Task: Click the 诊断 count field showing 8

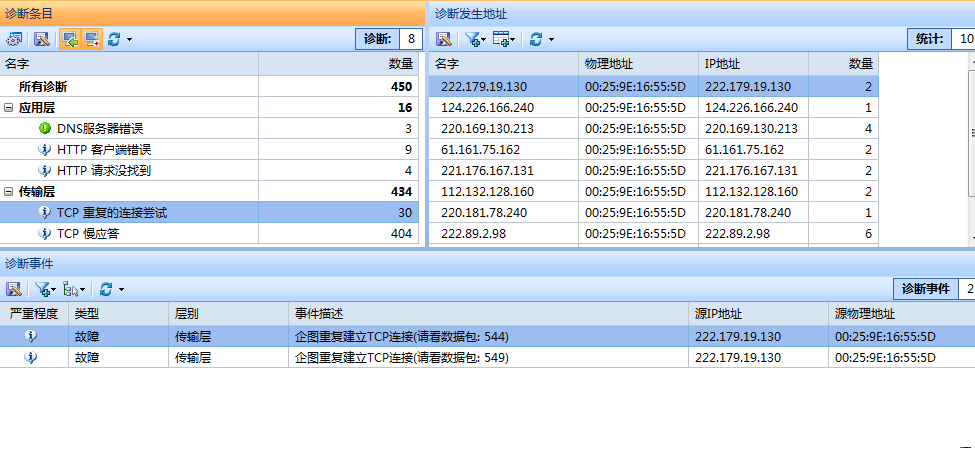Action: [411, 39]
